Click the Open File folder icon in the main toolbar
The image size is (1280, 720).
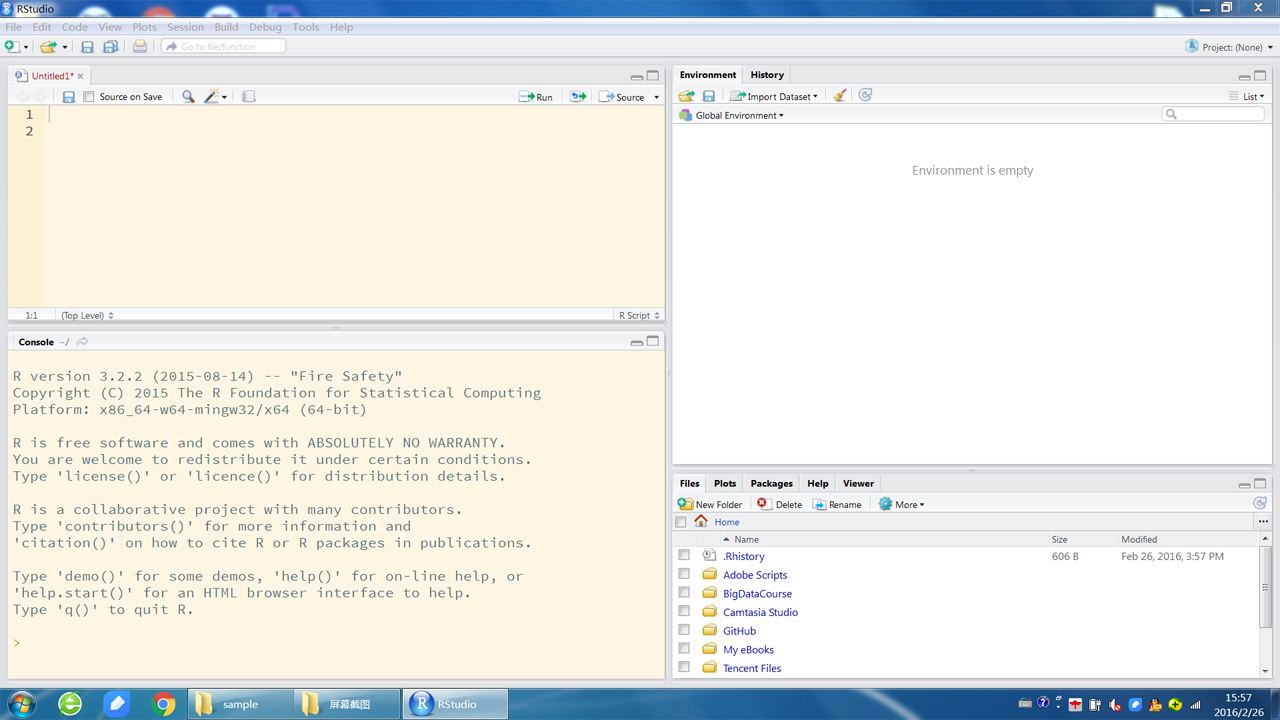[x=48, y=46]
